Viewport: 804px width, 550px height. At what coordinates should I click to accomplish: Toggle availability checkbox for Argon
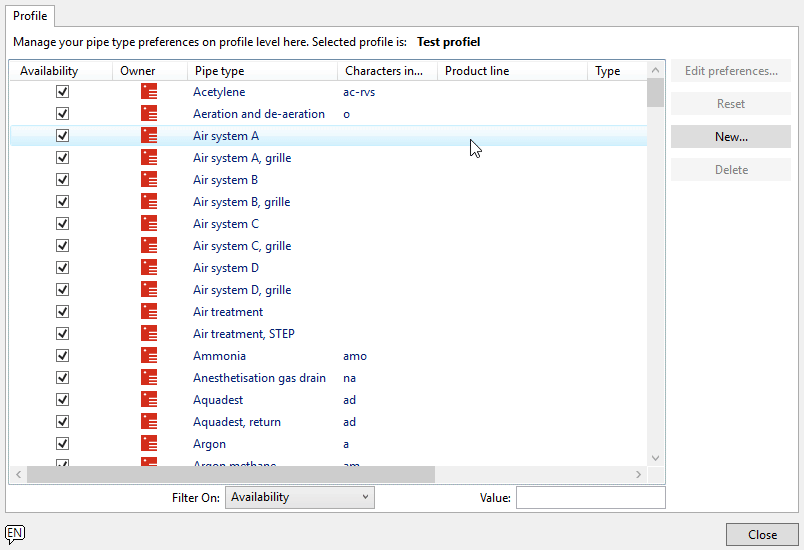(63, 444)
